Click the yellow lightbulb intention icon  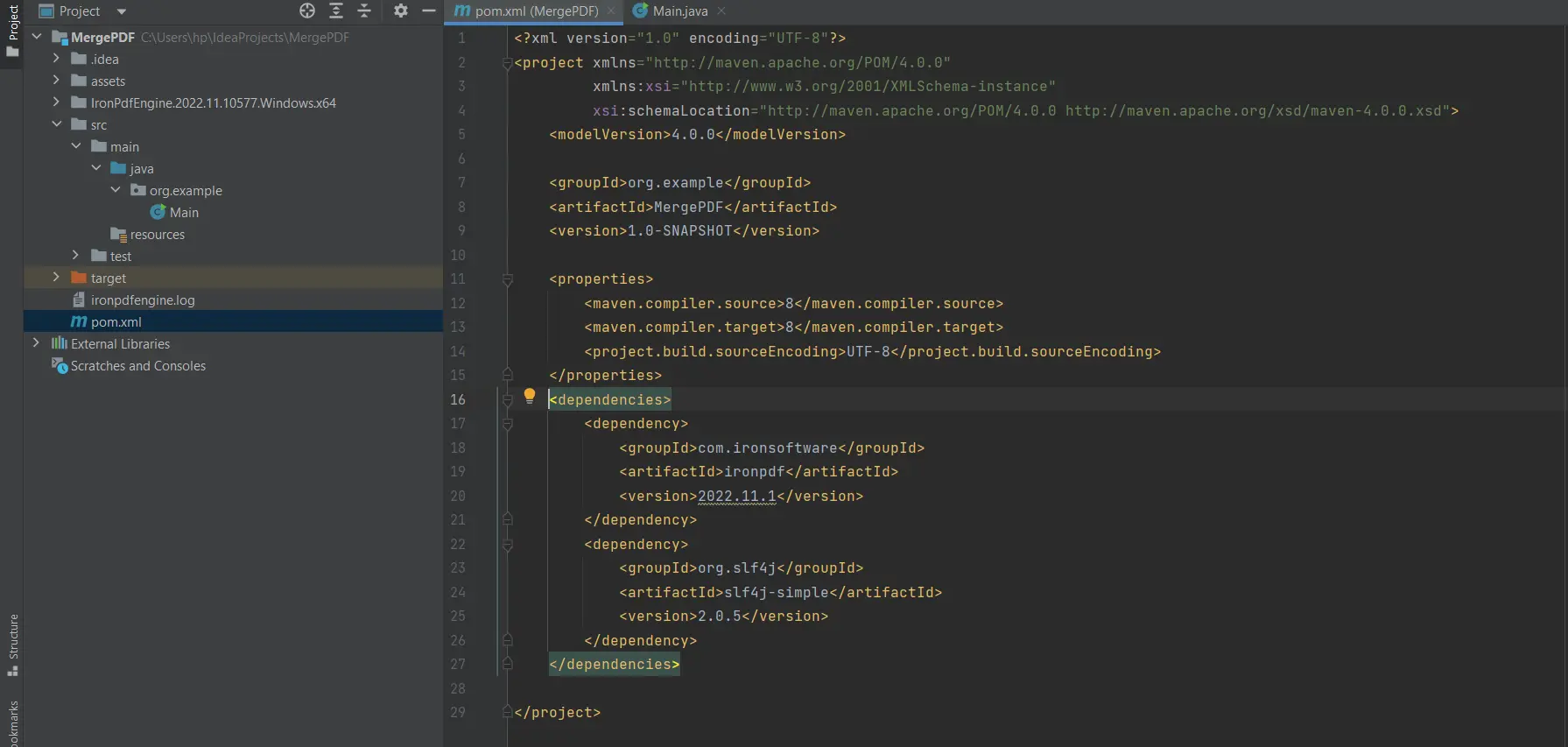[530, 396]
